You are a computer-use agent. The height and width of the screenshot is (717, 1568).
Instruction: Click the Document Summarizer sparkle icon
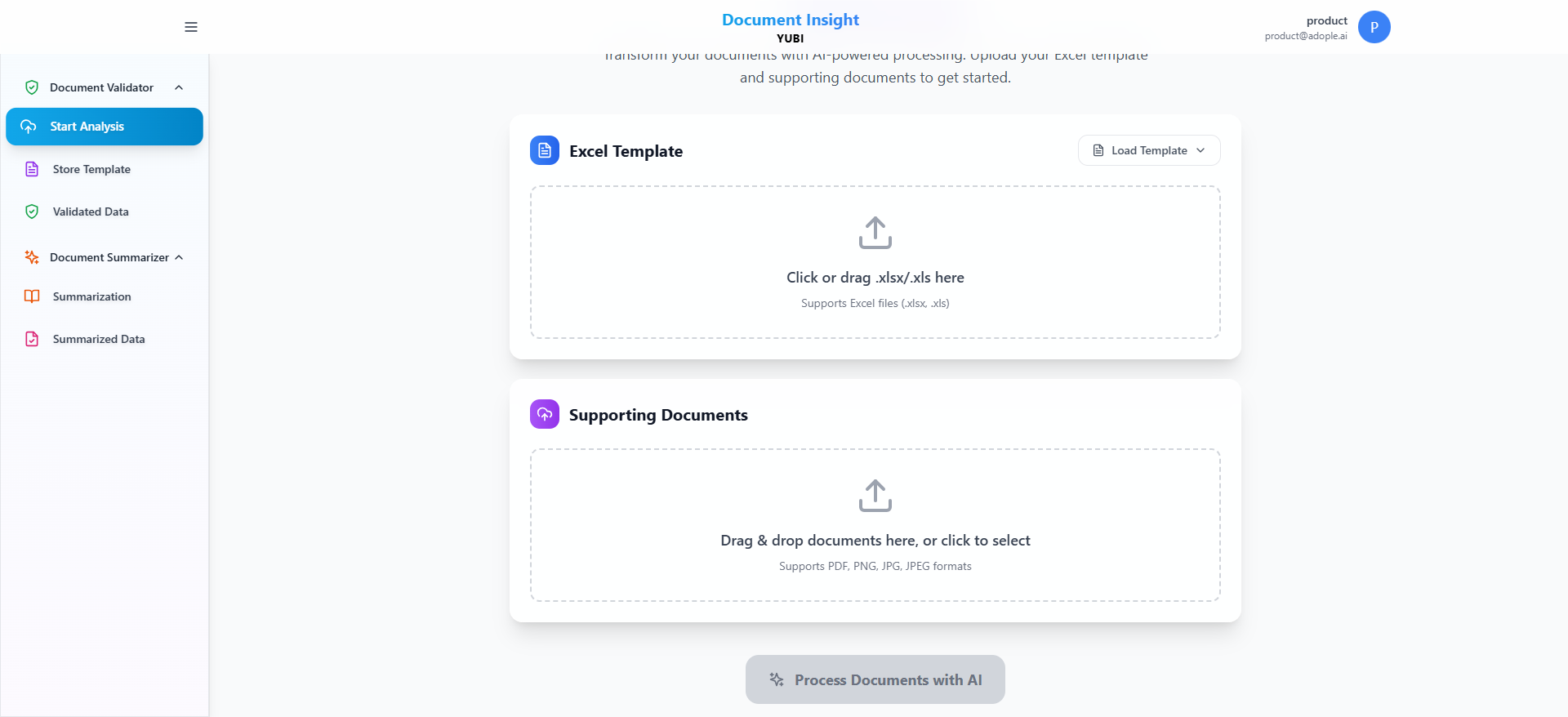(x=32, y=257)
